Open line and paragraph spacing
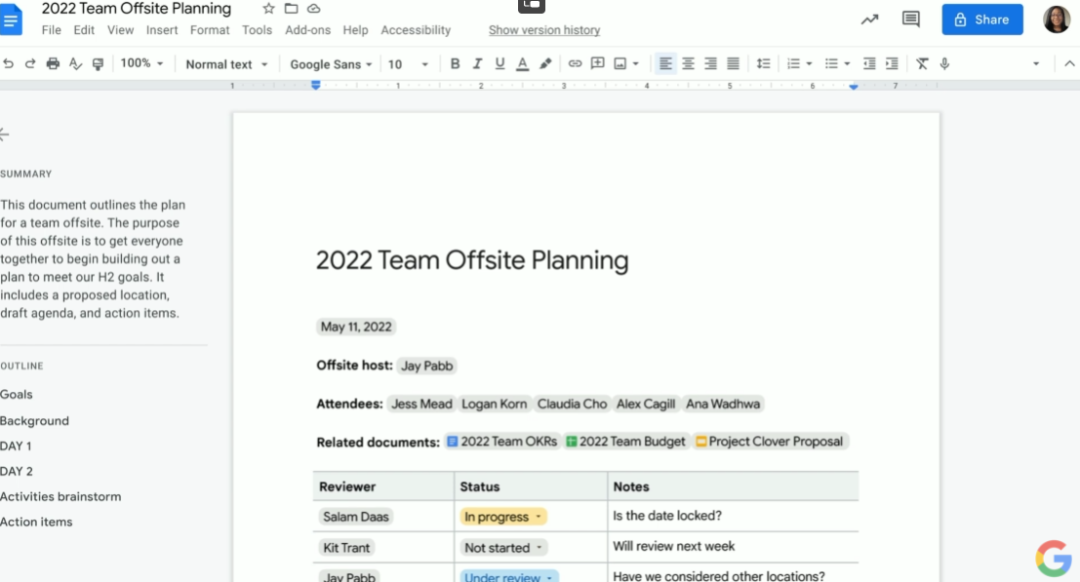The height and width of the screenshot is (582, 1080). pos(763,64)
